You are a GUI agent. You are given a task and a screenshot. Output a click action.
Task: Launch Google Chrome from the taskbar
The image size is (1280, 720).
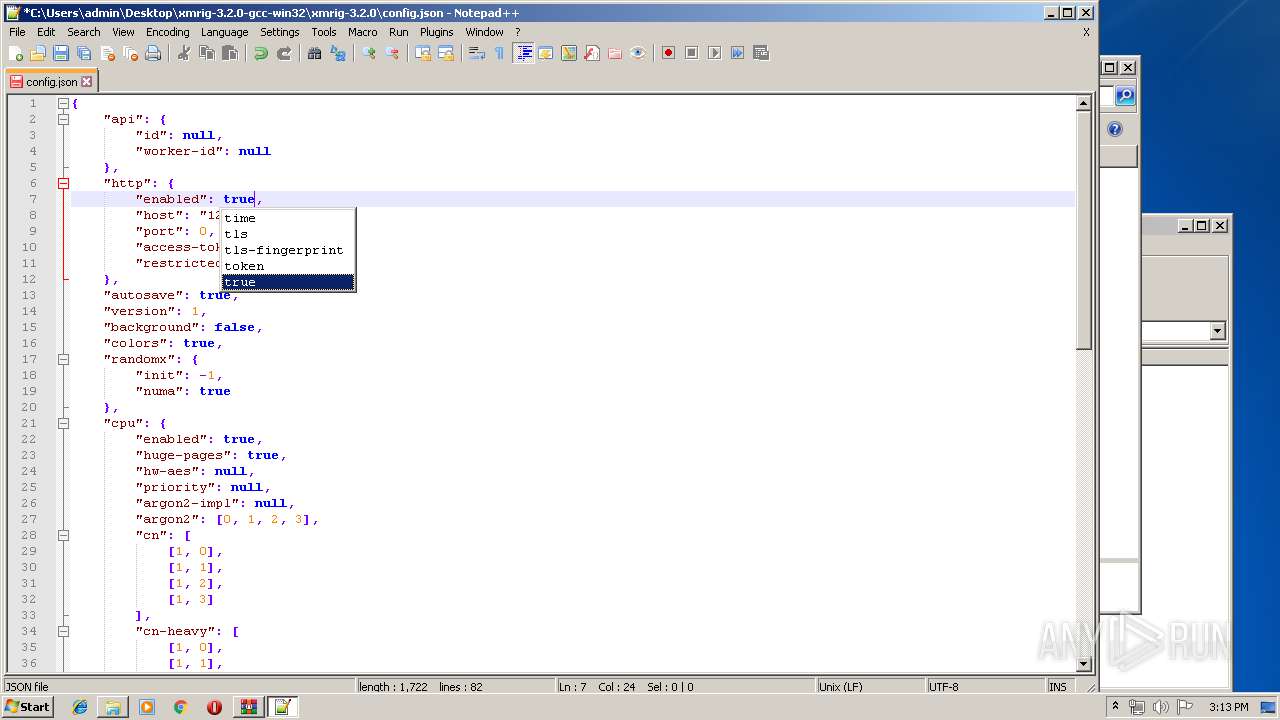pos(180,707)
